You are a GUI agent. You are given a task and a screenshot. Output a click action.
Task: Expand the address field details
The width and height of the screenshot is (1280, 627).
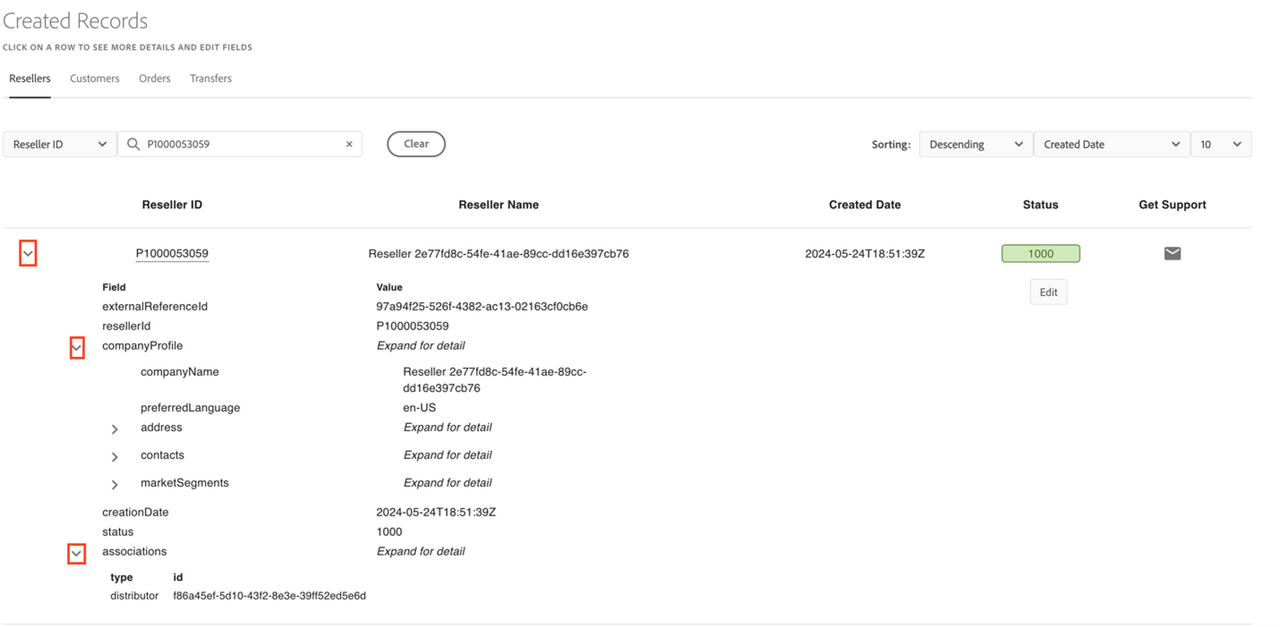pyautogui.click(x=115, y=429)
